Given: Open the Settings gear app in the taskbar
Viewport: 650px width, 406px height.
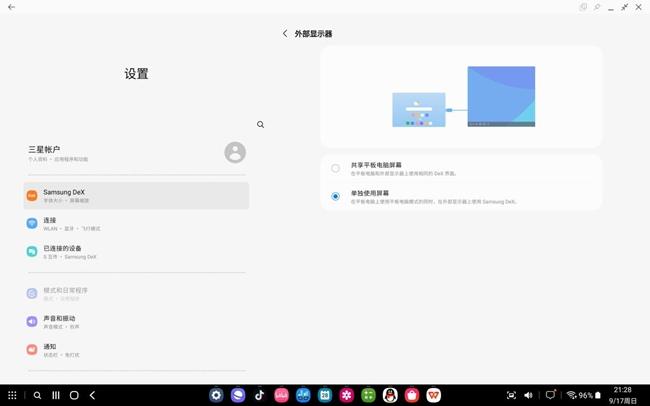Looking at the screenshot, I should pyautogui.click(x=216, y=395).
